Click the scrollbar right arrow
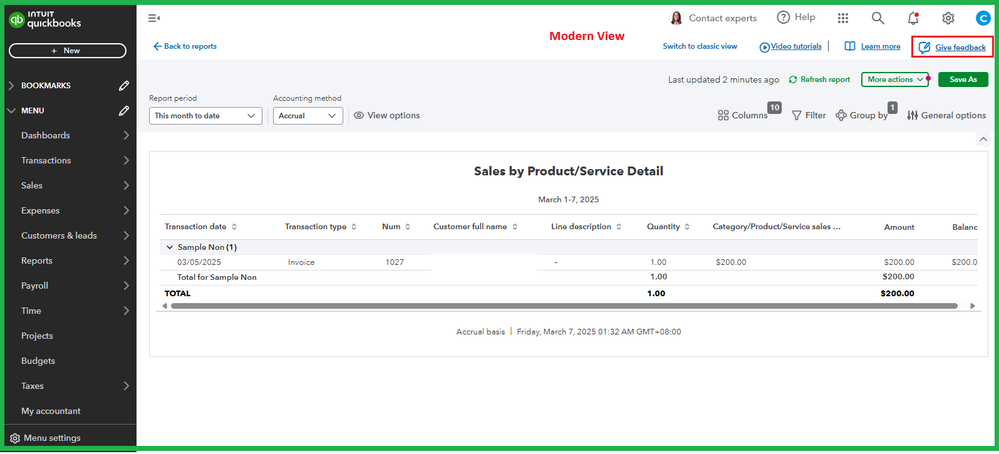 (x=972, y=306)
